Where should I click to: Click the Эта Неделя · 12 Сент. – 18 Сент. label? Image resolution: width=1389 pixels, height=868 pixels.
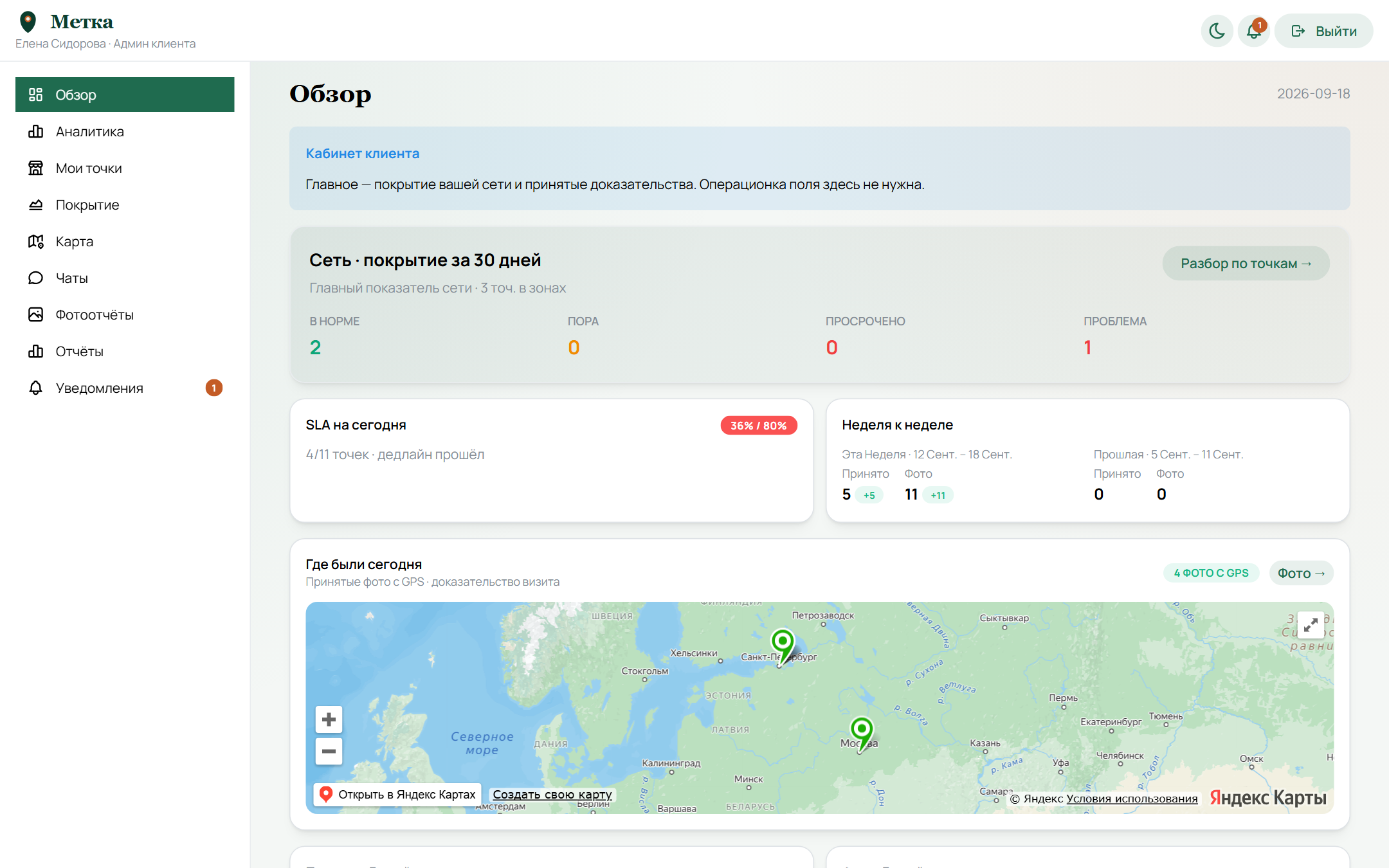click(927, 454)
